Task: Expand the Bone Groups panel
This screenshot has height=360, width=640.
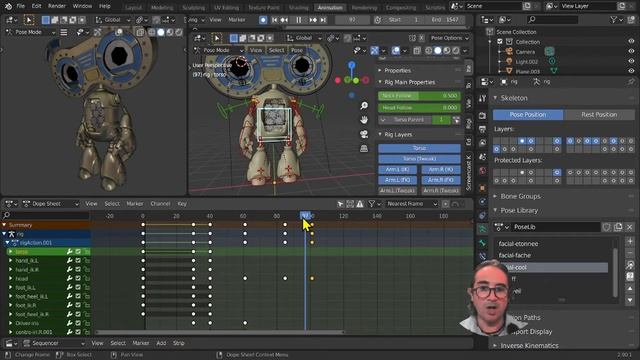Action: pos(495,196)
